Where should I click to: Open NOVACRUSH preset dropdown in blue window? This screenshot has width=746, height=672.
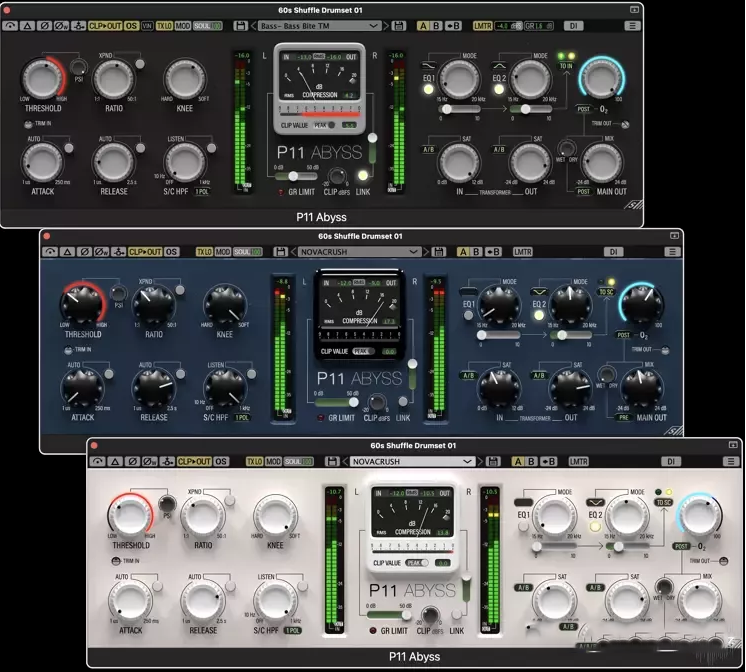359,252
